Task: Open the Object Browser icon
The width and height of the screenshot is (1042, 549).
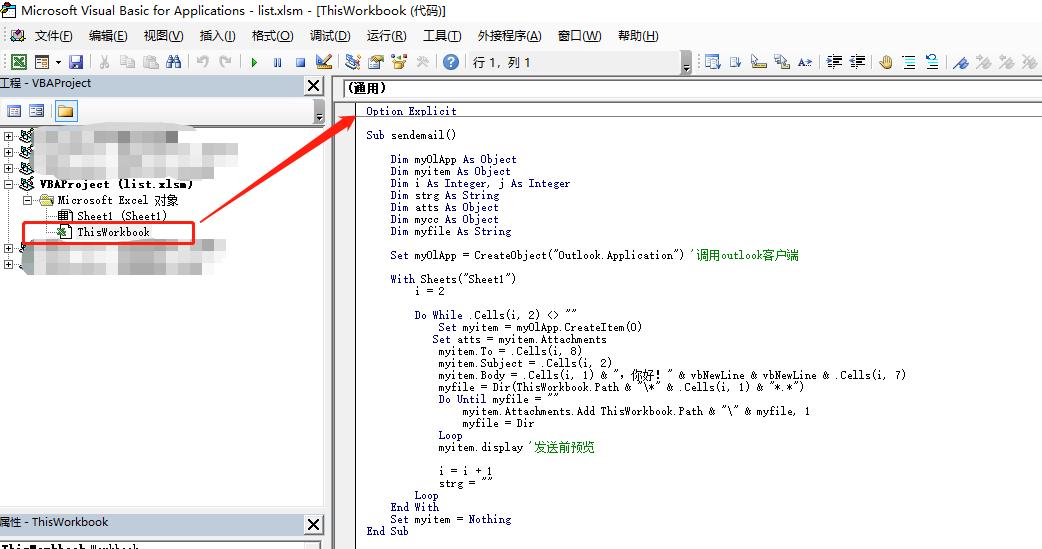Action: (399, 62)
